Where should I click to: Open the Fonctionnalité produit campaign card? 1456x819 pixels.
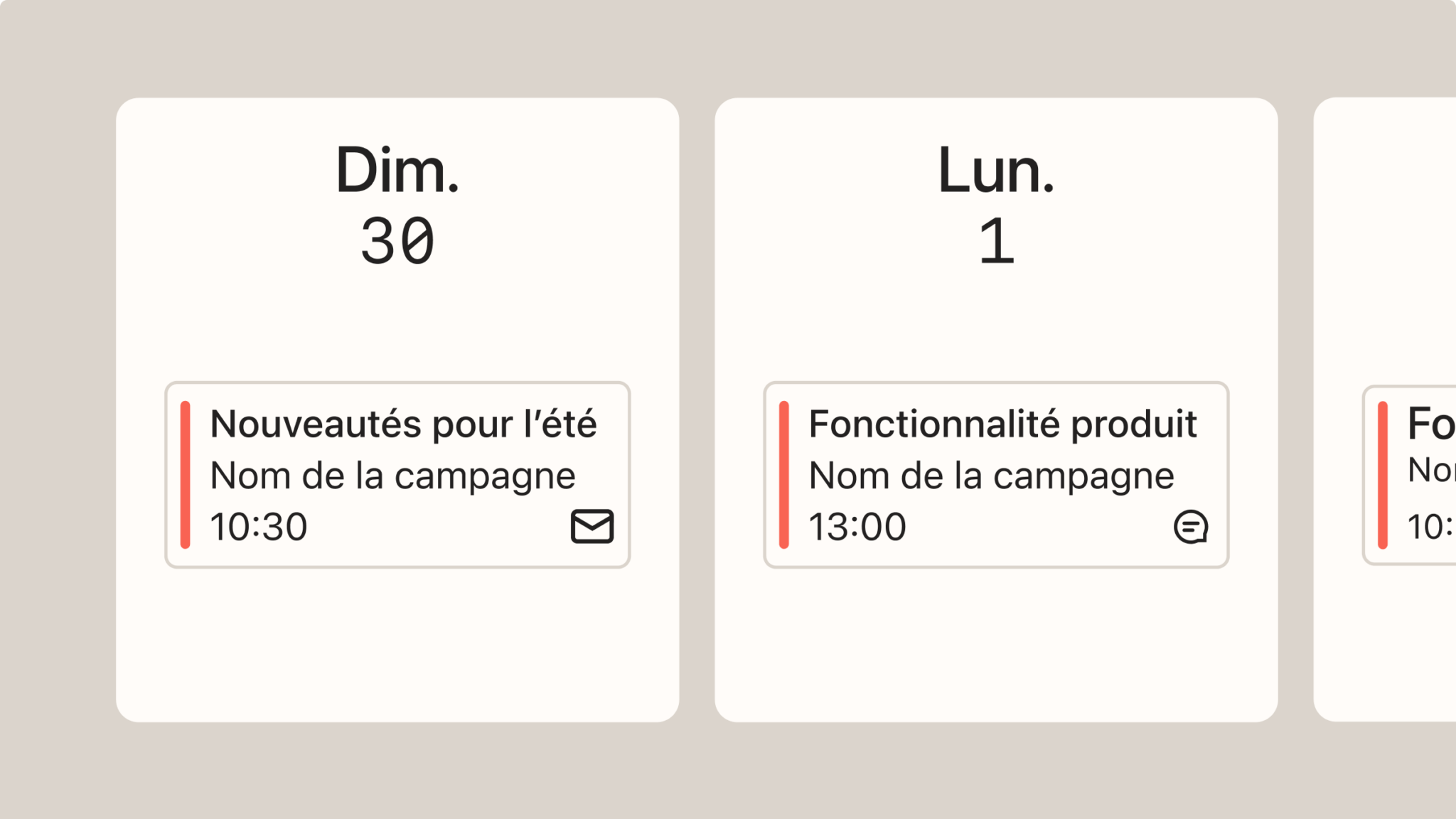point(996,475)
